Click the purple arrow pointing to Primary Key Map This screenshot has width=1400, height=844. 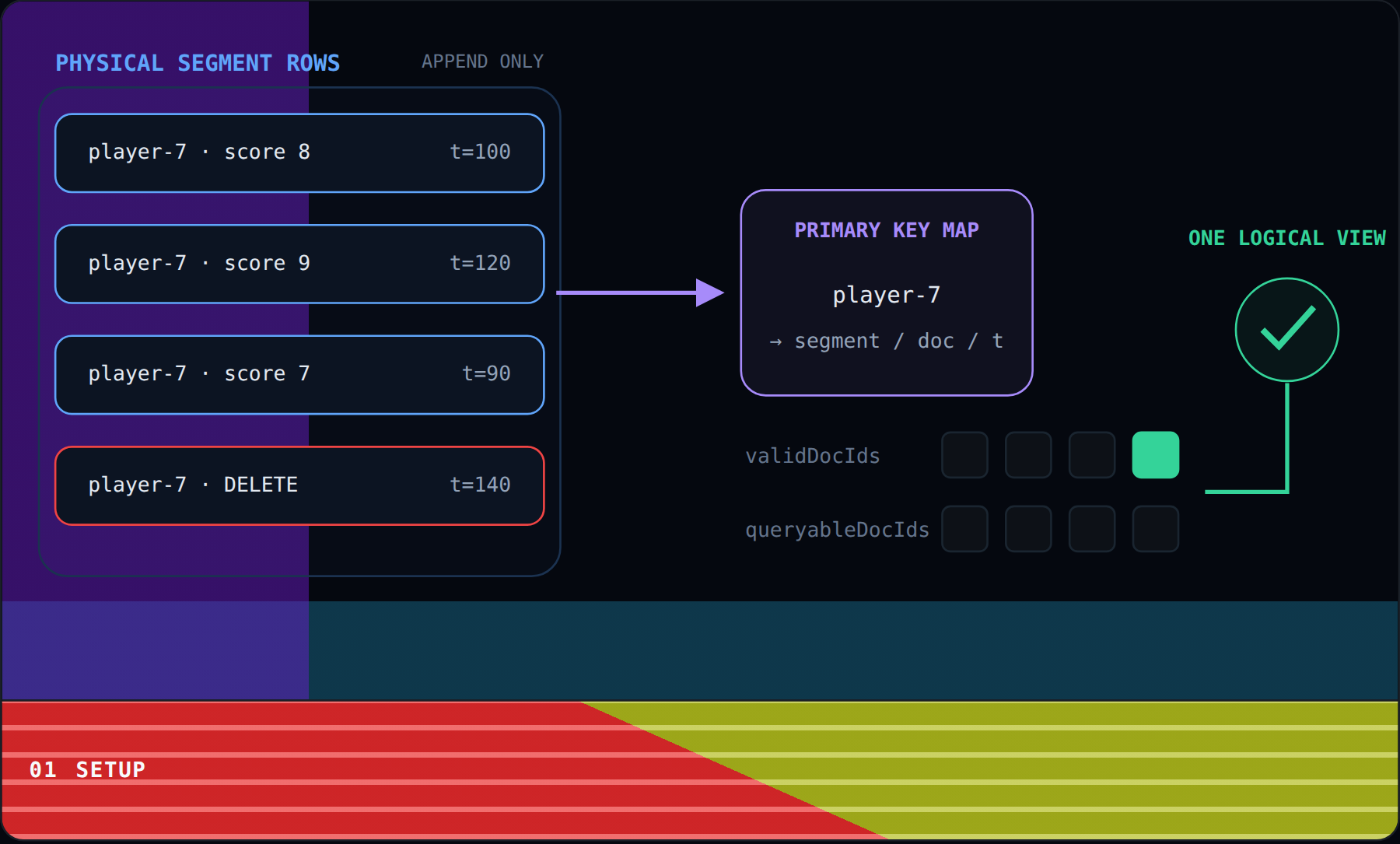point(640,292)
